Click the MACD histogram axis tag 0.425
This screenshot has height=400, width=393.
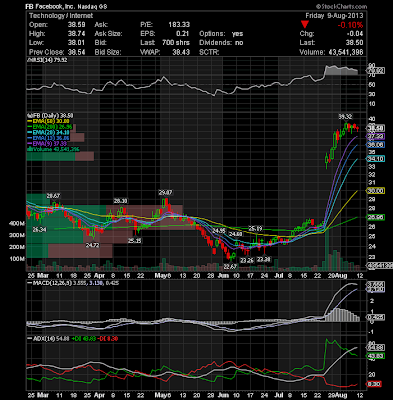coord(375,317)
